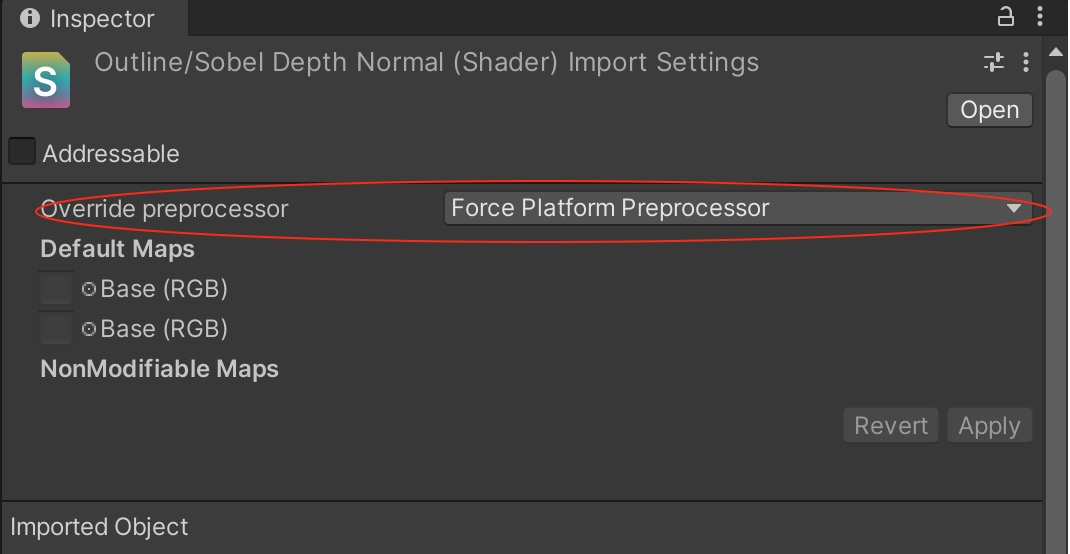This screenshot has height=554, width=1070.
Task: Click the shader asset icon in header
Action: tap(46, 80)
